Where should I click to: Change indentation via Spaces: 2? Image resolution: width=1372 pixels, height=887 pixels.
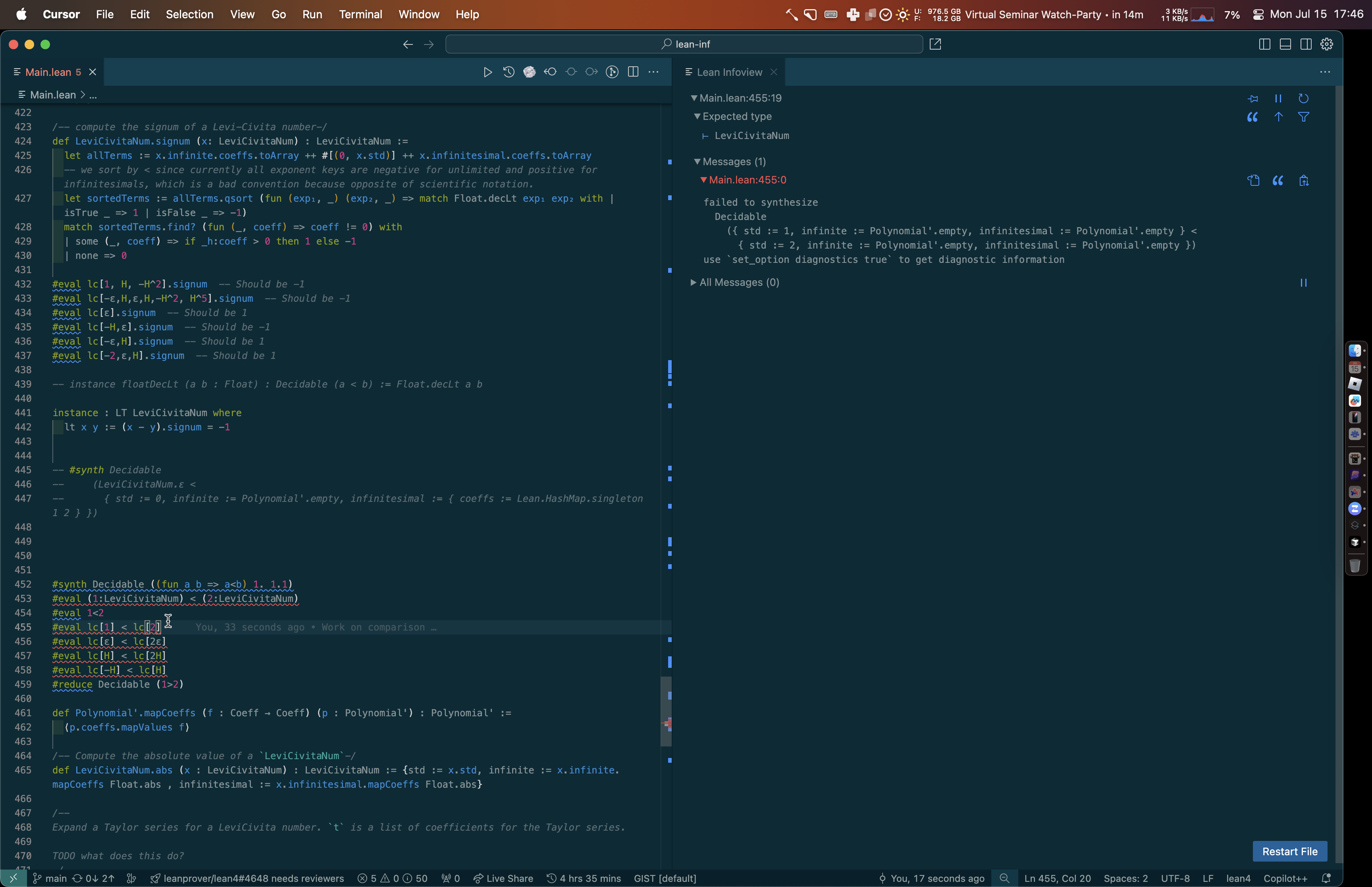(x=1125, y=878)
